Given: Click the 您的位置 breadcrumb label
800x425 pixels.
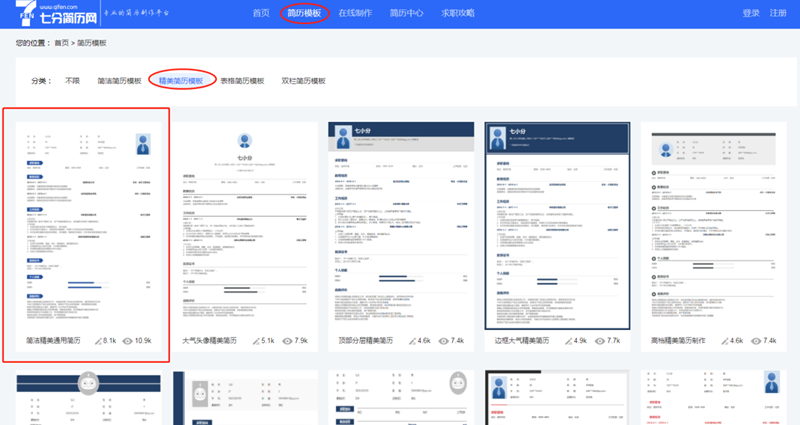Looking at the screenshot, I should [33, 43].
